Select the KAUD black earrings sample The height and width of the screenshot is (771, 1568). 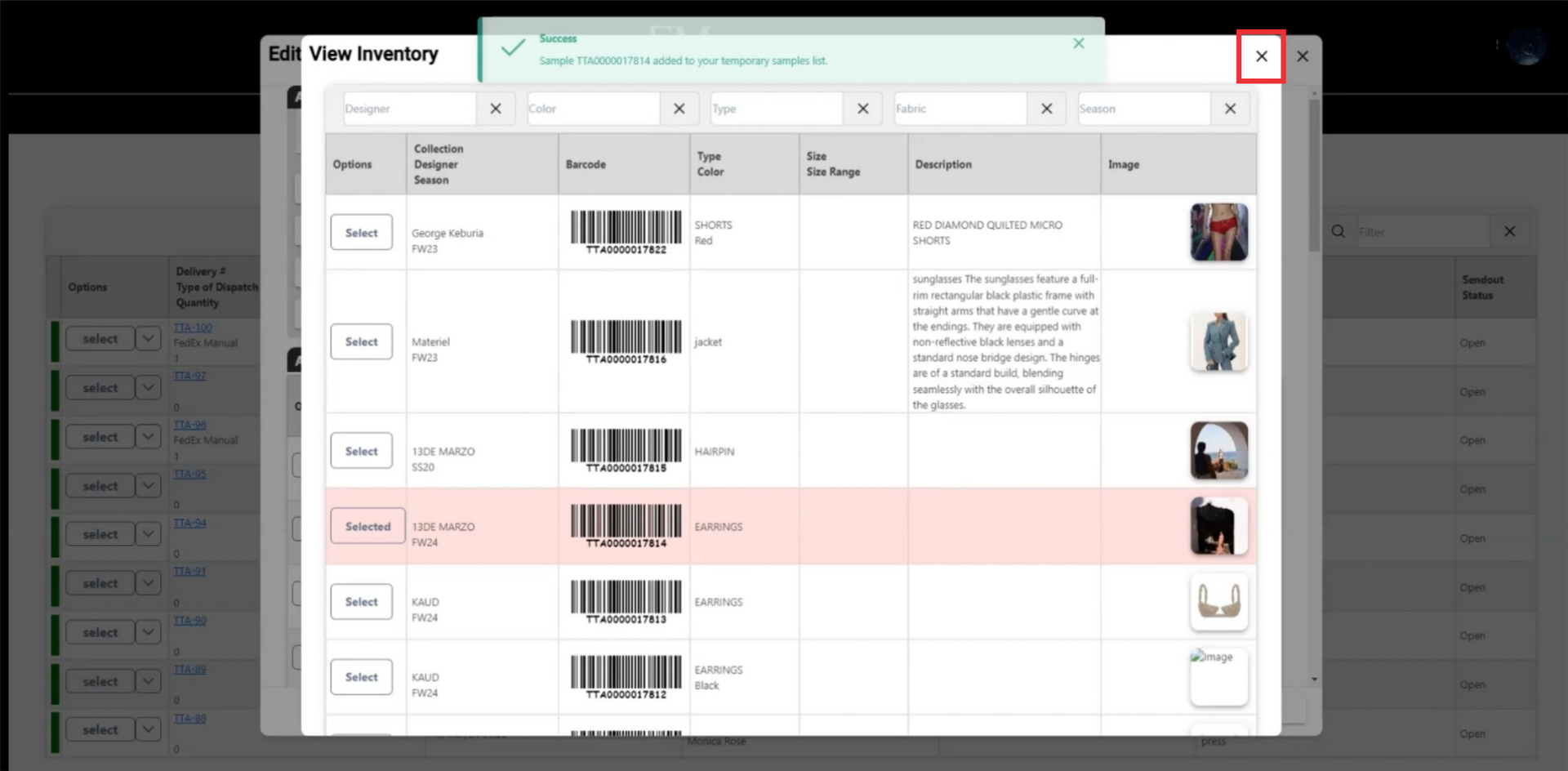[x=361, y=677]
